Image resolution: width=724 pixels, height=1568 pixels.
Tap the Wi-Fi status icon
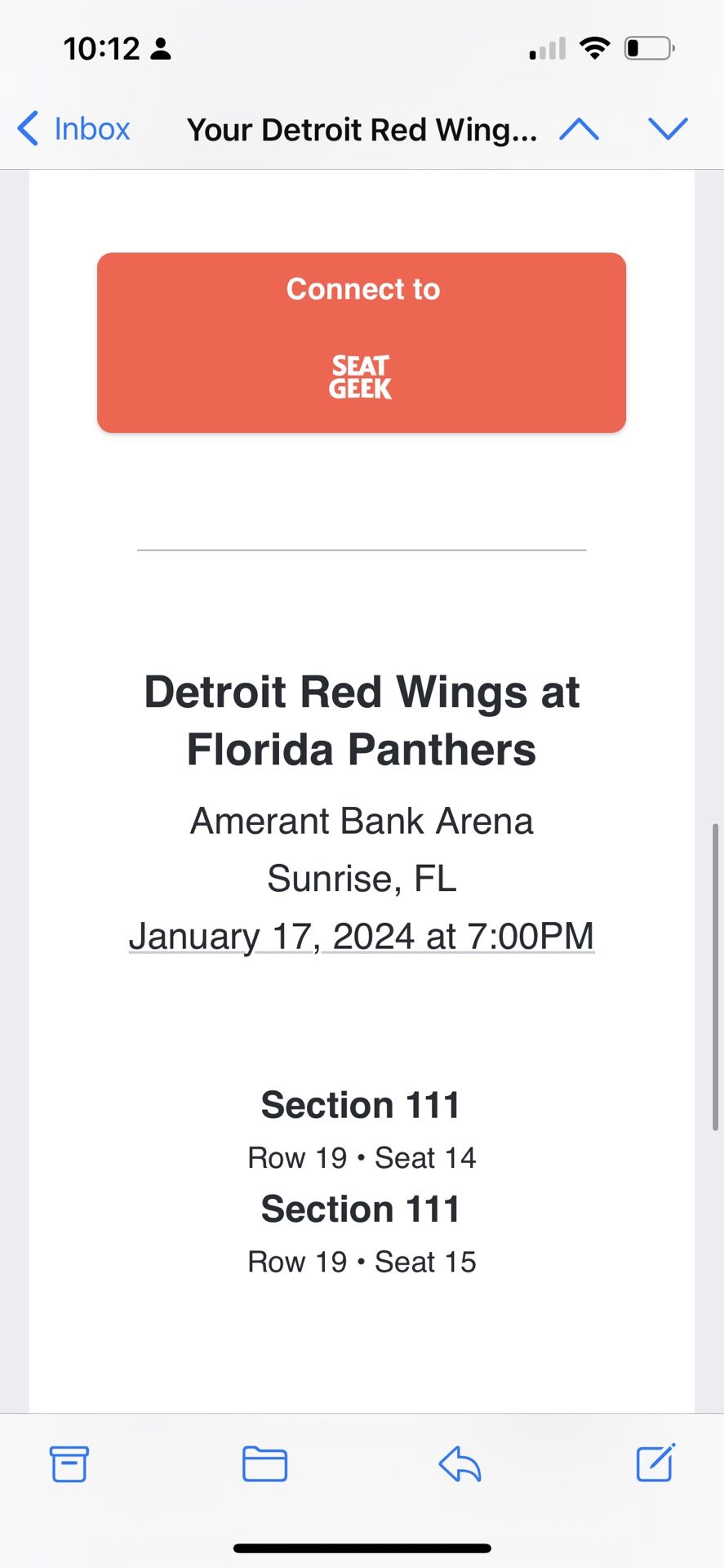(595, 48)
